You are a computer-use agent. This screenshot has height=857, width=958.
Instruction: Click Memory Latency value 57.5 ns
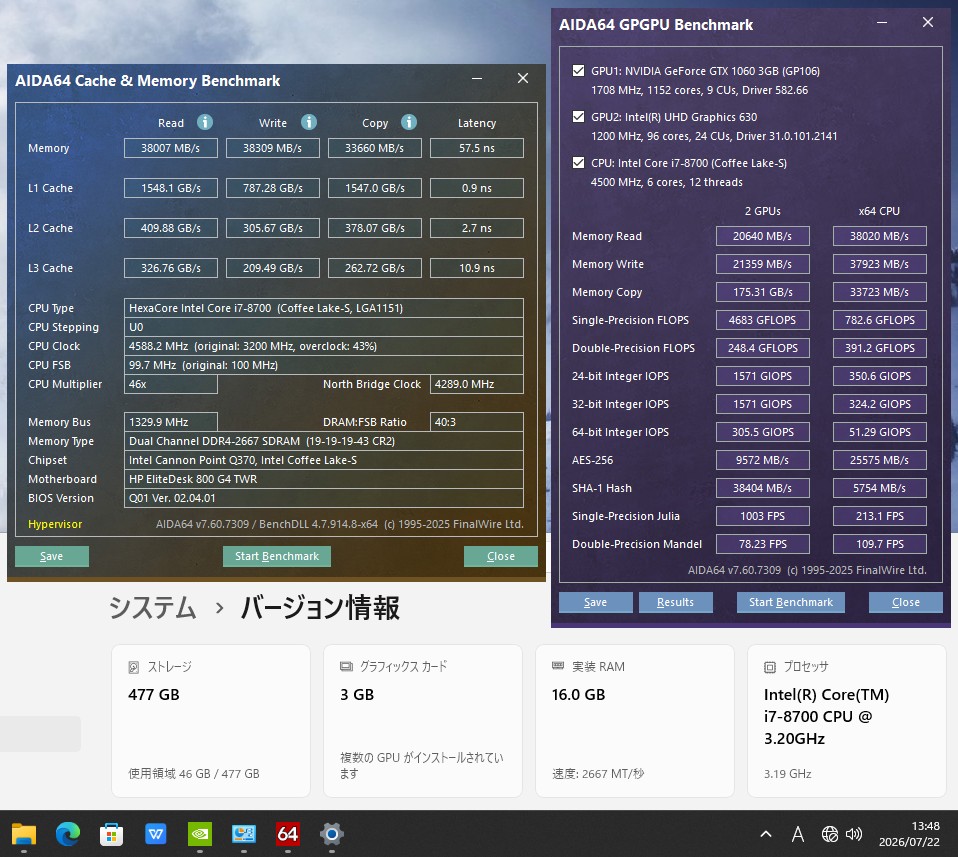click(x=477, y=148)
